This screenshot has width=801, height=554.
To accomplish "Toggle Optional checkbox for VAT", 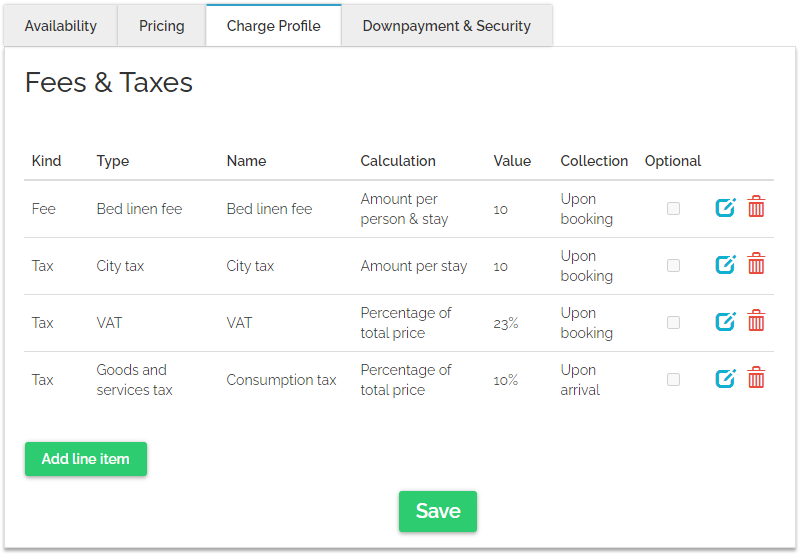I will 673,323.
